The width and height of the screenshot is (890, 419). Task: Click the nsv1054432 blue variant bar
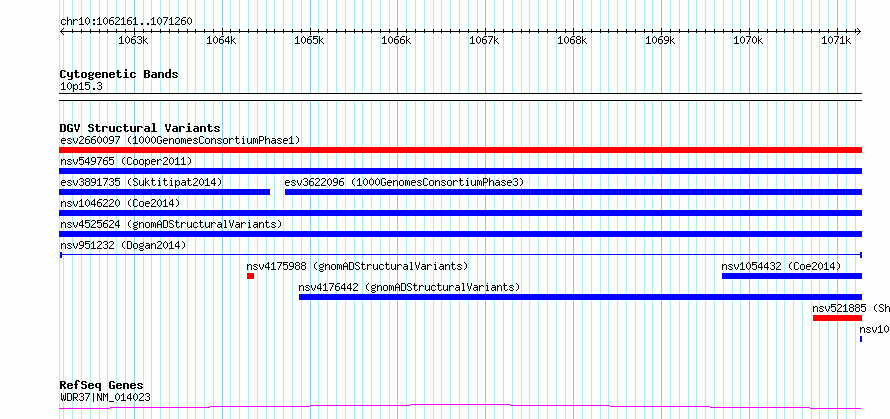[x=792, y=276]
